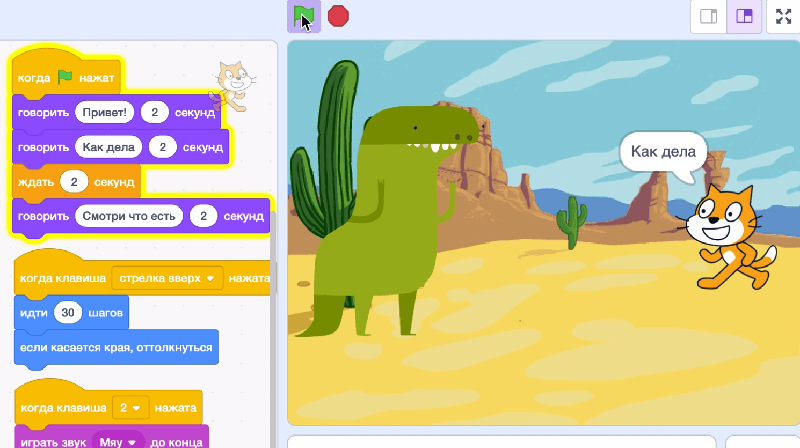Click the 'Как дела' text input in block
The height and width of the screenshot is (448, 800).
point(108,147)
